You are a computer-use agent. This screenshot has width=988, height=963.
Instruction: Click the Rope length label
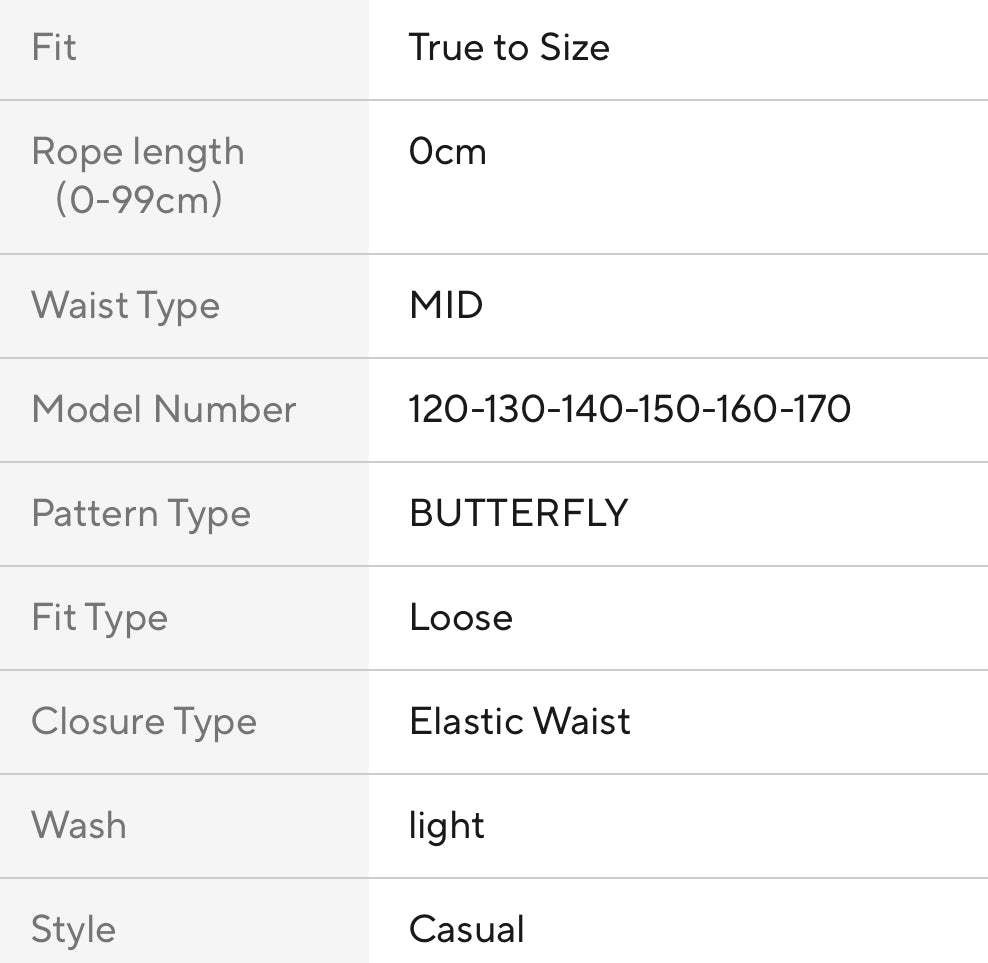pyautogui.click(x=138, y=152)
